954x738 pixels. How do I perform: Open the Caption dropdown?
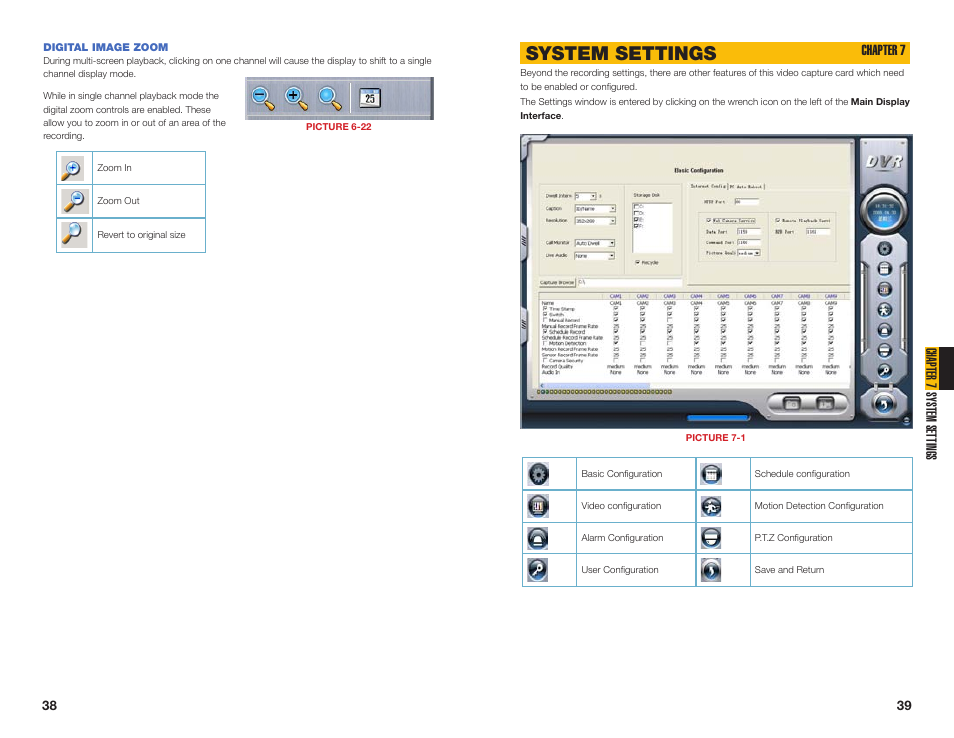(x=595, y=209)
